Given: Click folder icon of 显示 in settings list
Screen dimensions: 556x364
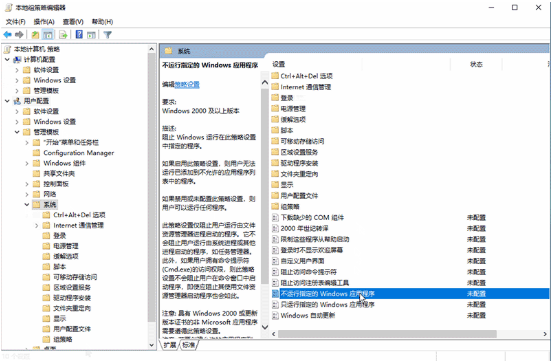Looking at the screenshot, I should [x=275, y=185].
